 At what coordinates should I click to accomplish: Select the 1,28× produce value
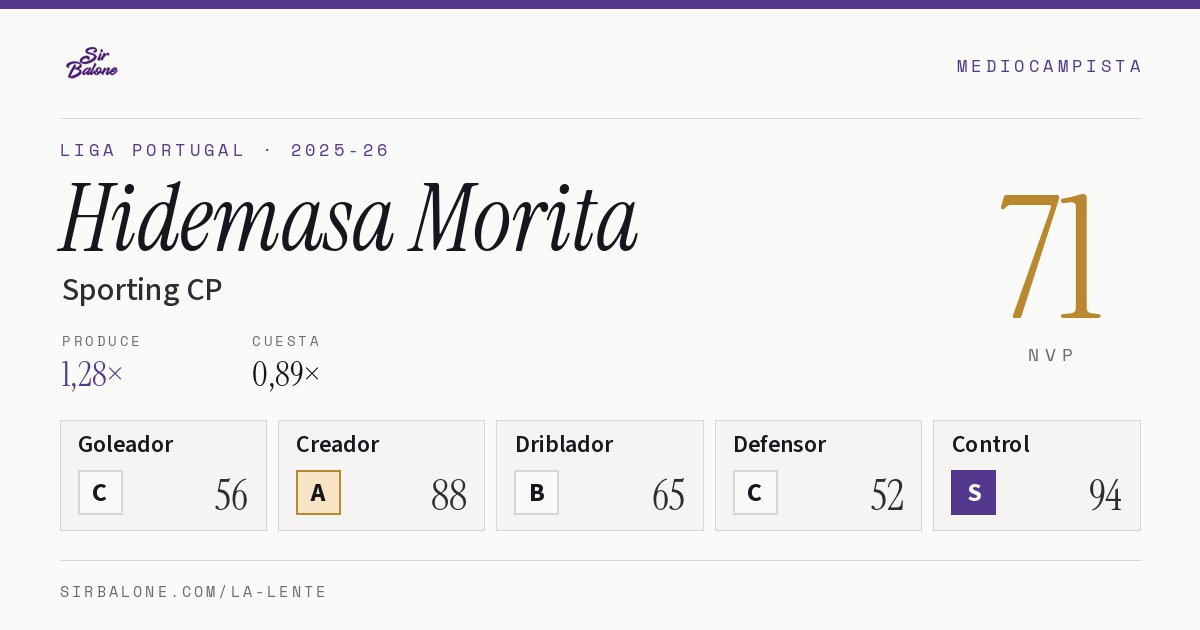92,374
